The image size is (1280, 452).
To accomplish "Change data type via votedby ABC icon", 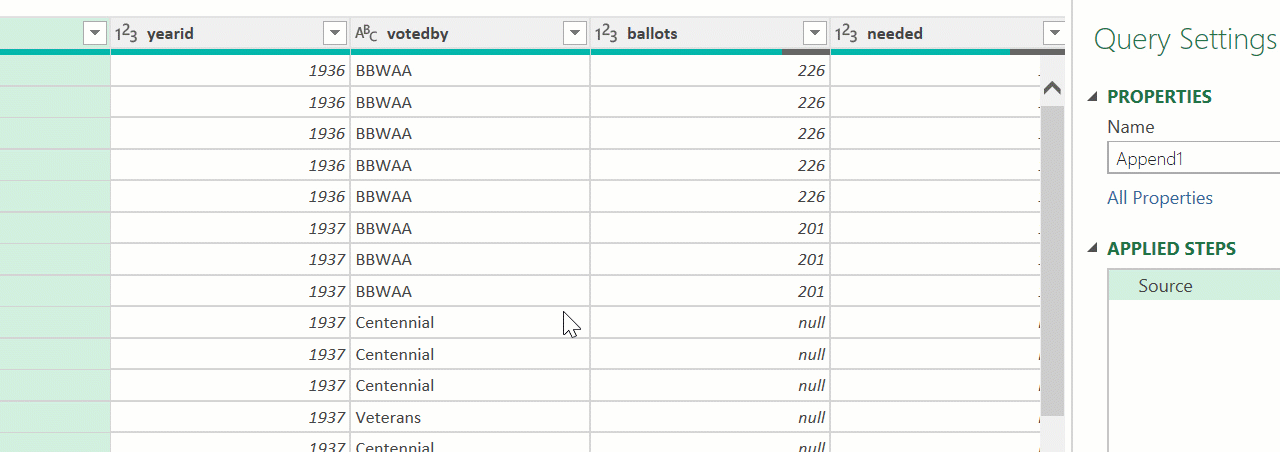I will tap(366, 34).
